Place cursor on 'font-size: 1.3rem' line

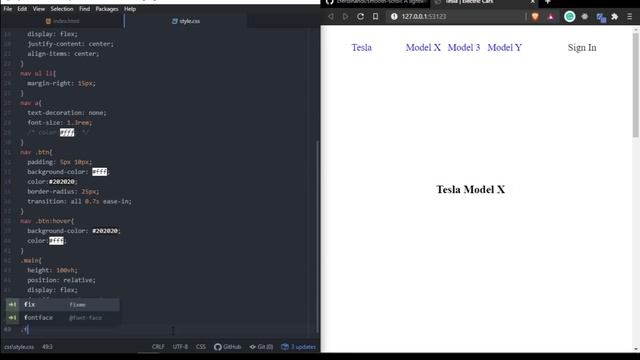point(60,122)
